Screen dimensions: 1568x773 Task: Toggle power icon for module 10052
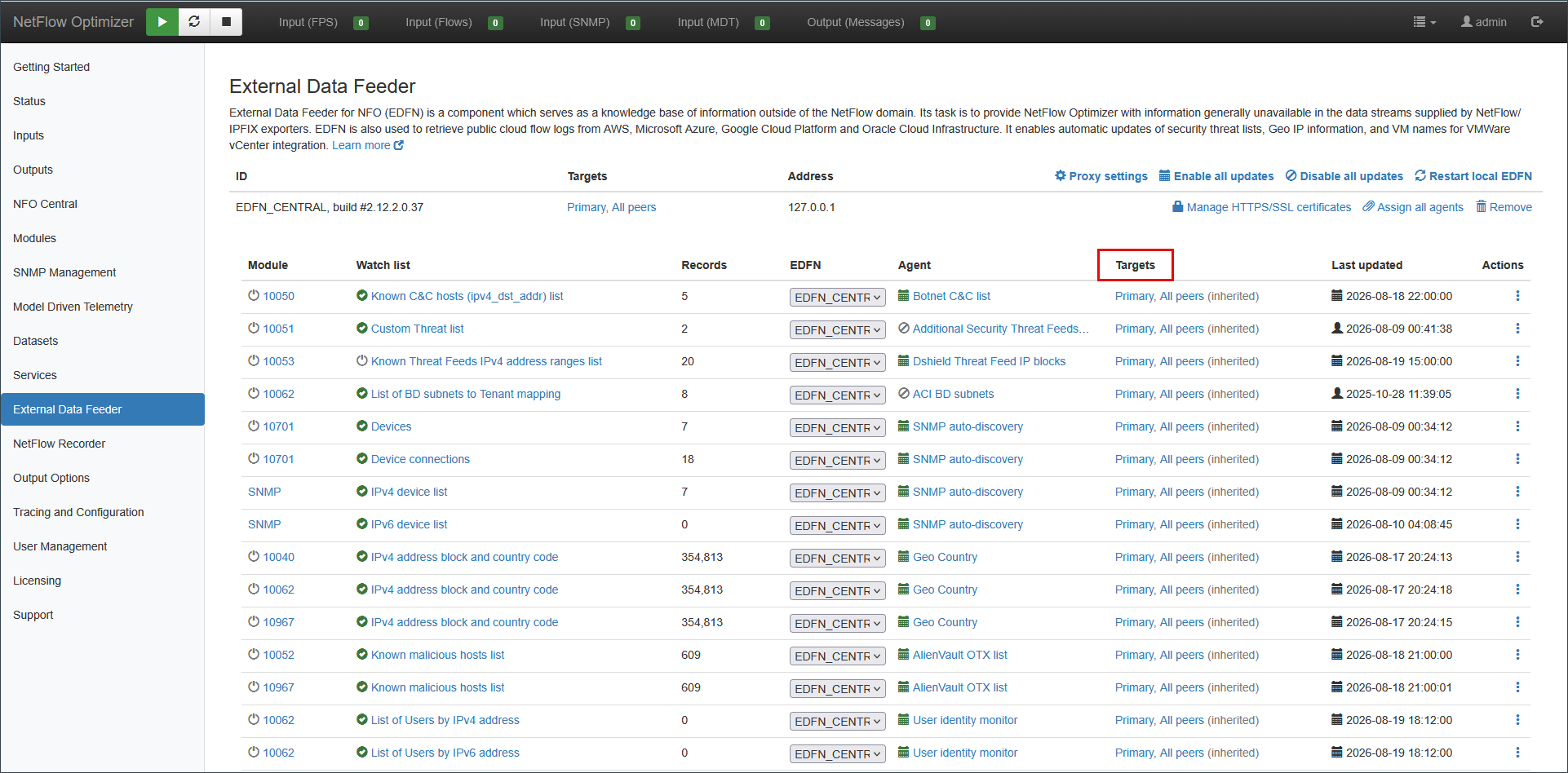pyautogui.click(x=254, y=654)
